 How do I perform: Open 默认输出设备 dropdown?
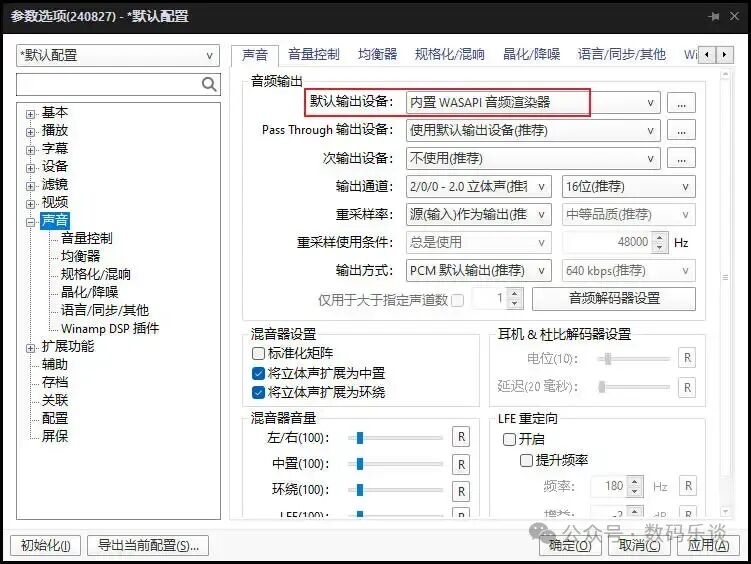533,103
